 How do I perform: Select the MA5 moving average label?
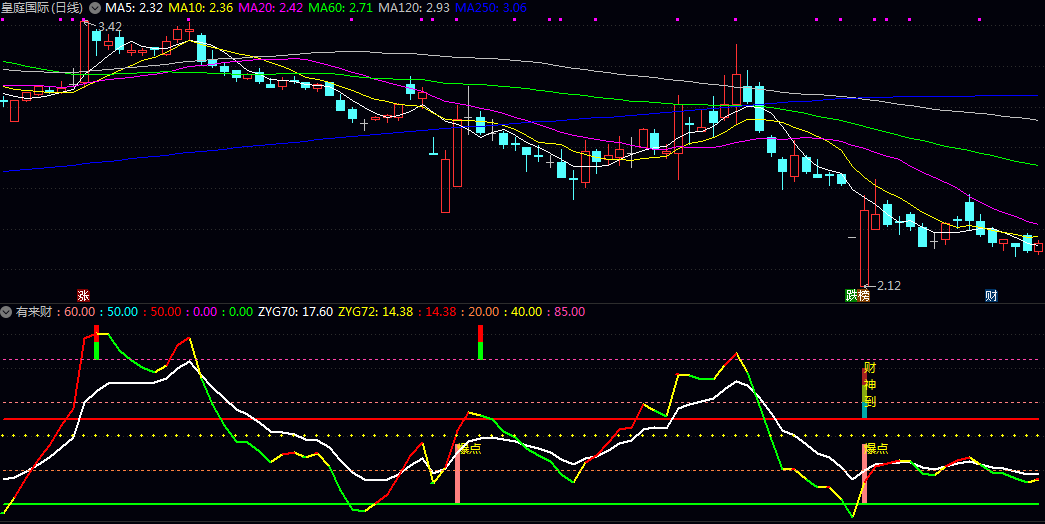[134, 8]
